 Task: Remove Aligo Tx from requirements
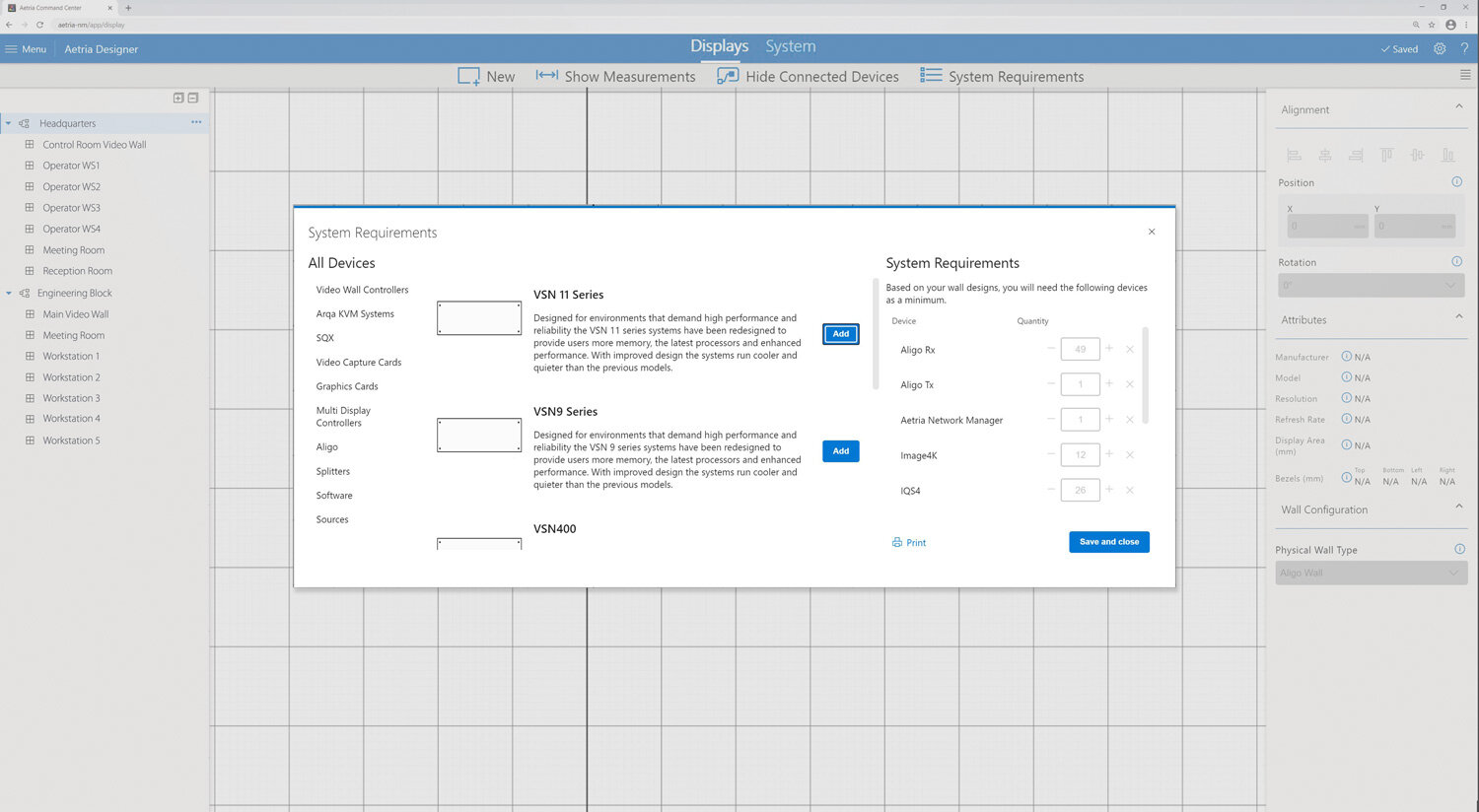pos(1130,385)
